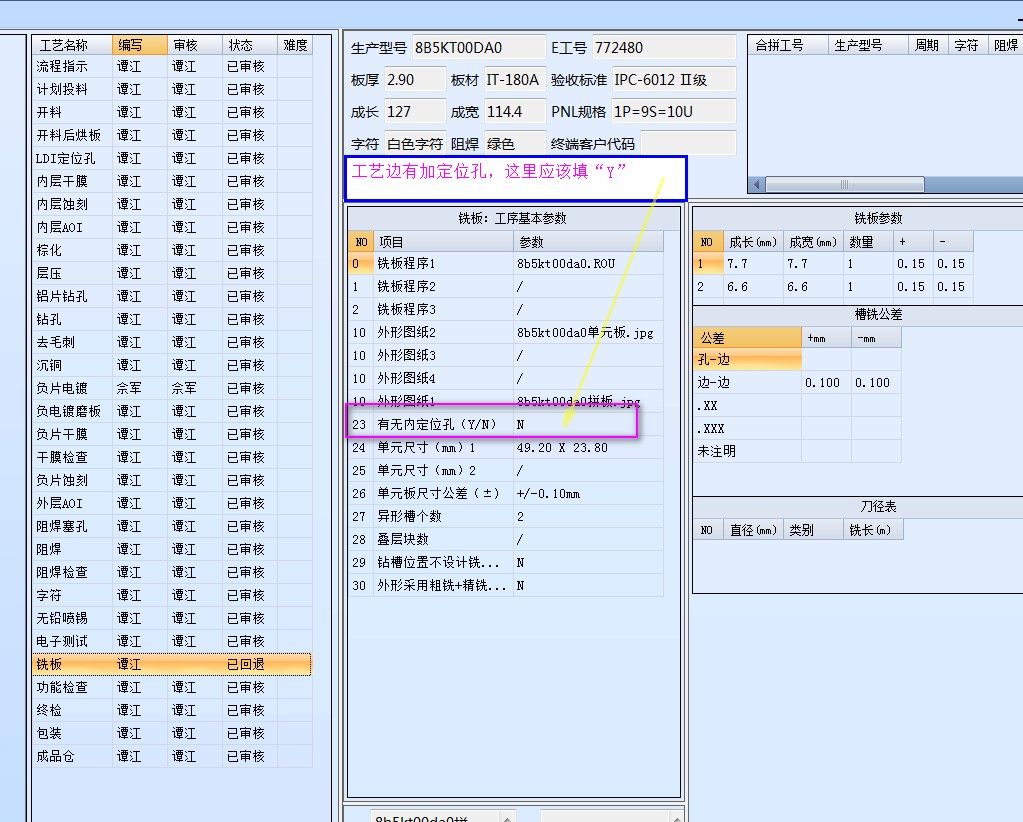
Task: Select the 铣板程序1 row value 8b5kt00da0.ROU
Action: pos(566,264)
